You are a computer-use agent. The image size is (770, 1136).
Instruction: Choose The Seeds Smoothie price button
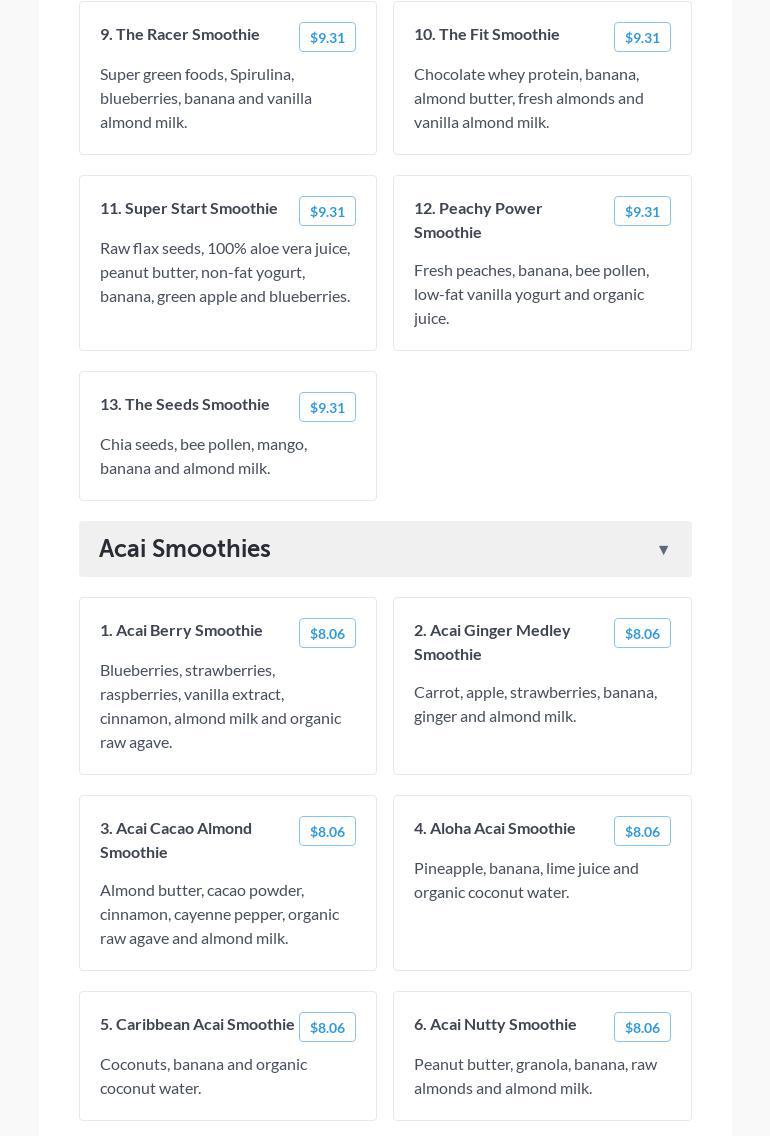[x=327, y=407]
